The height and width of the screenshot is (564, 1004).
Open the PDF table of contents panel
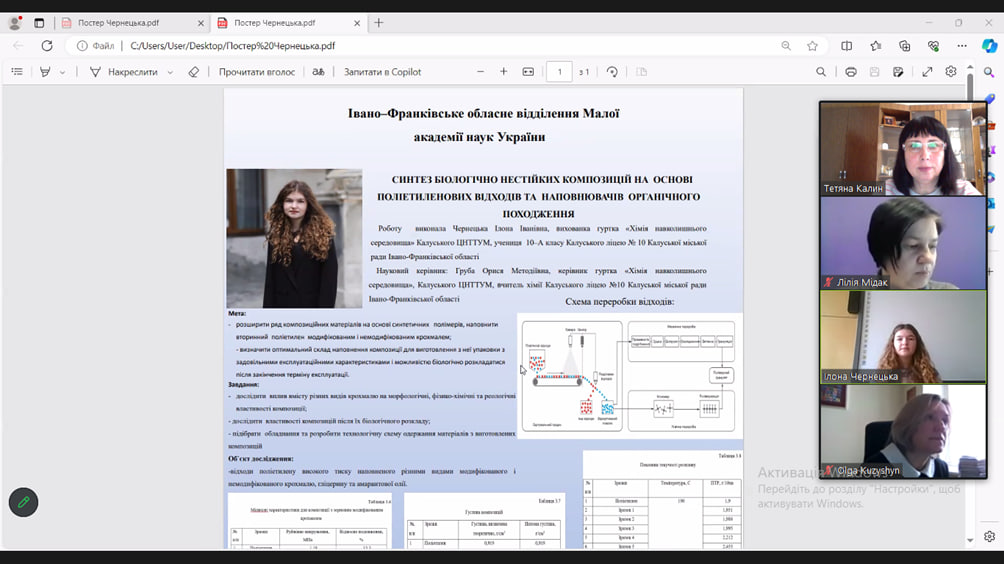[17, 72]
